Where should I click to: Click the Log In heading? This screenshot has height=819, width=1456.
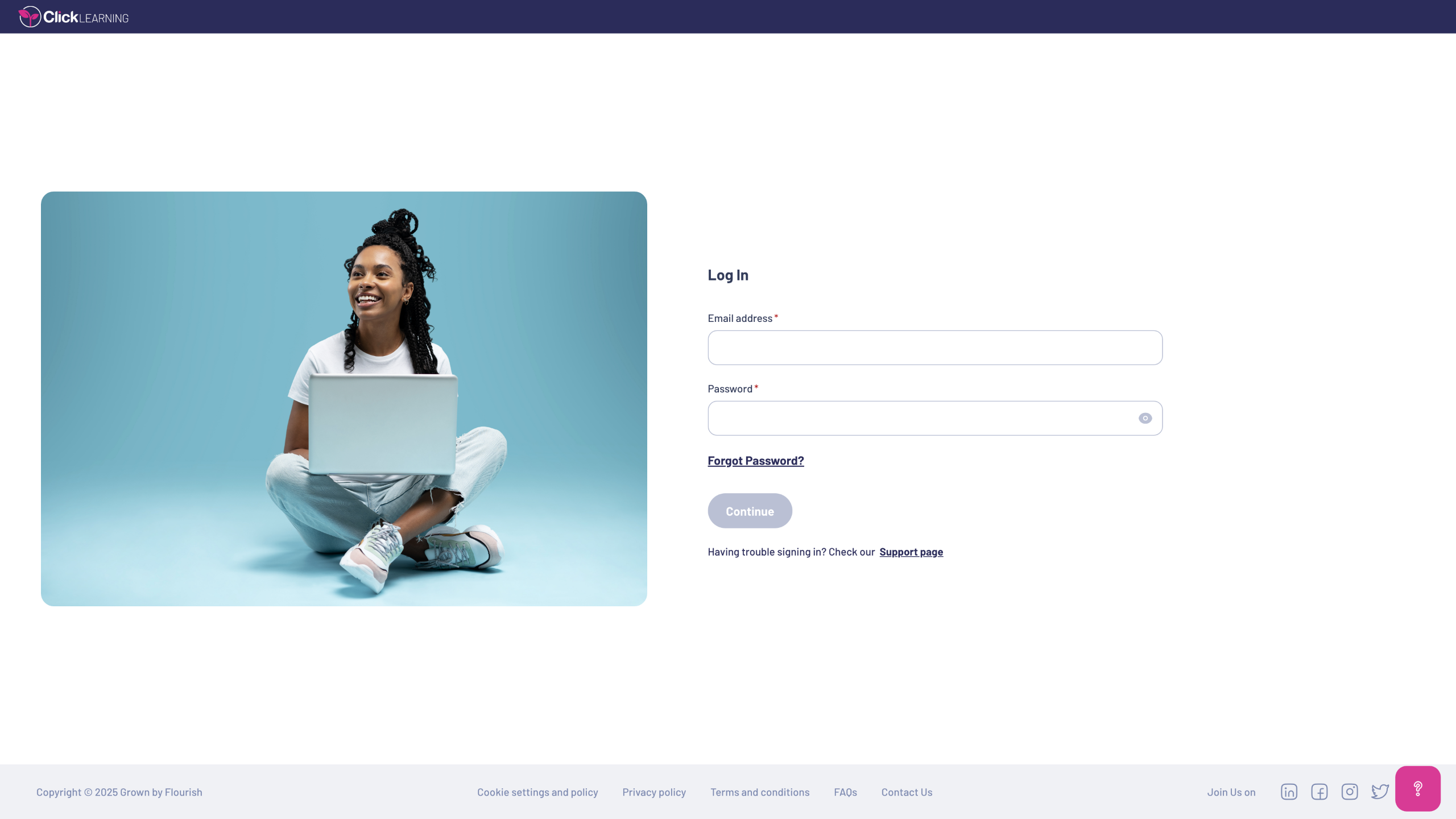[x=728, y=275]
